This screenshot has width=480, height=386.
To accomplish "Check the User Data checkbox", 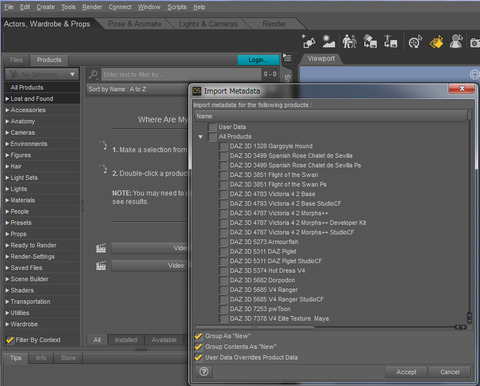I will (x=212, y=127).
